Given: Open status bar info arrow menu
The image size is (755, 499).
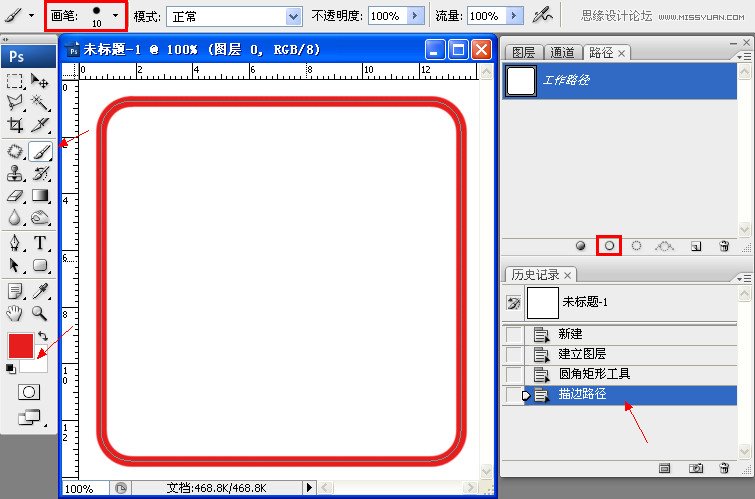Looking at the screenshot, I should (309, 487).
